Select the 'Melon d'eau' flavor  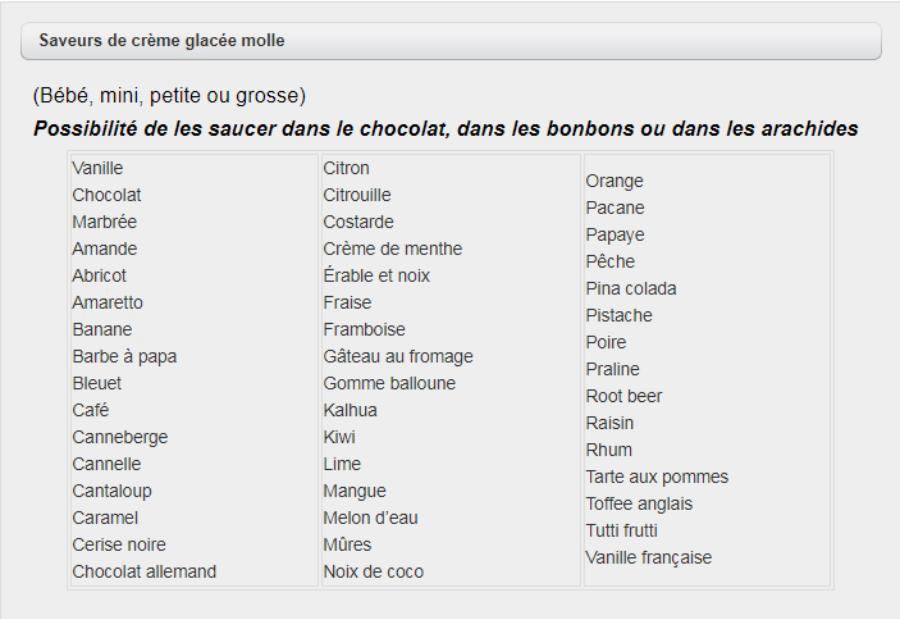(x=371, y=518)
